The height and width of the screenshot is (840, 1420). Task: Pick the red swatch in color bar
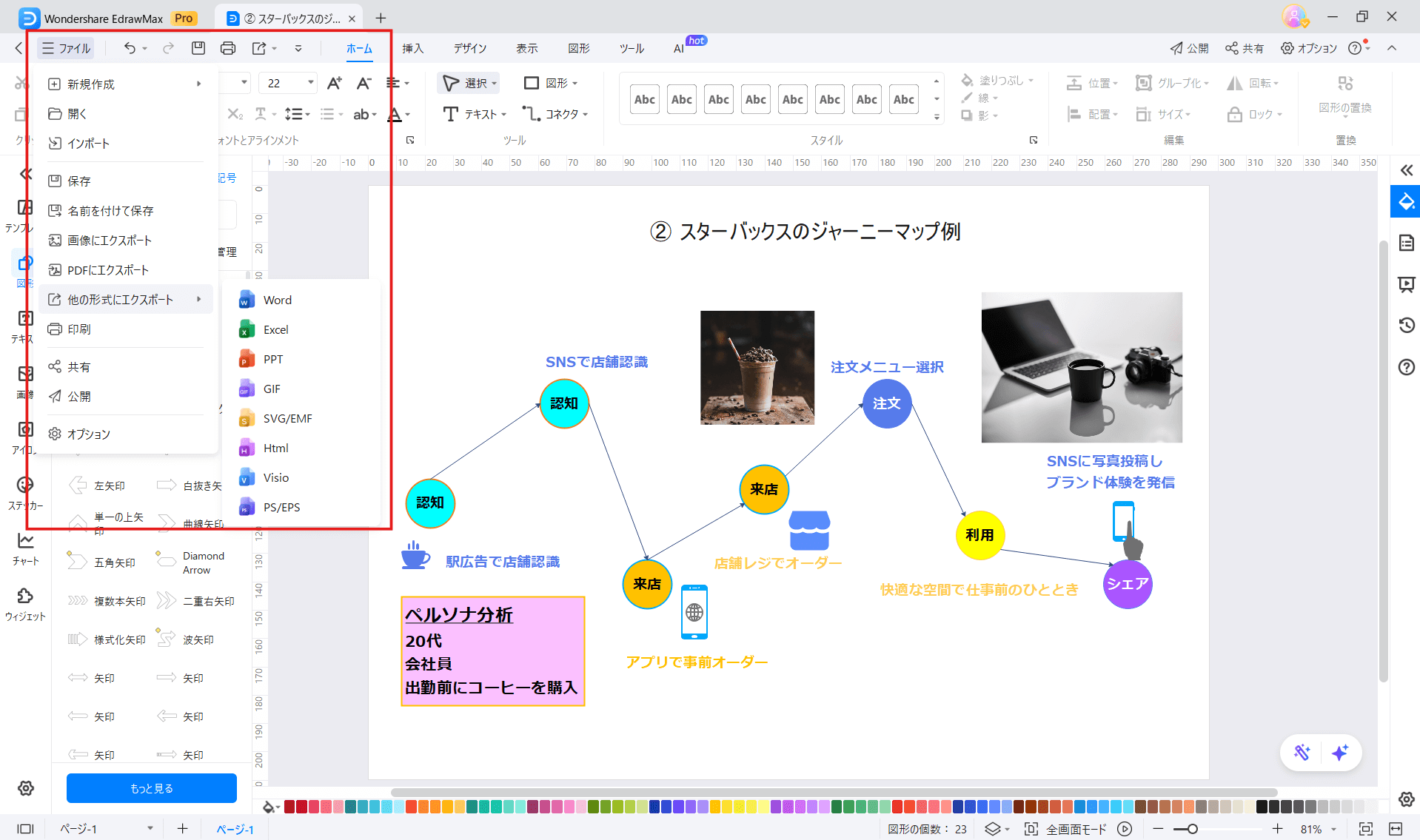pos(289,807)
